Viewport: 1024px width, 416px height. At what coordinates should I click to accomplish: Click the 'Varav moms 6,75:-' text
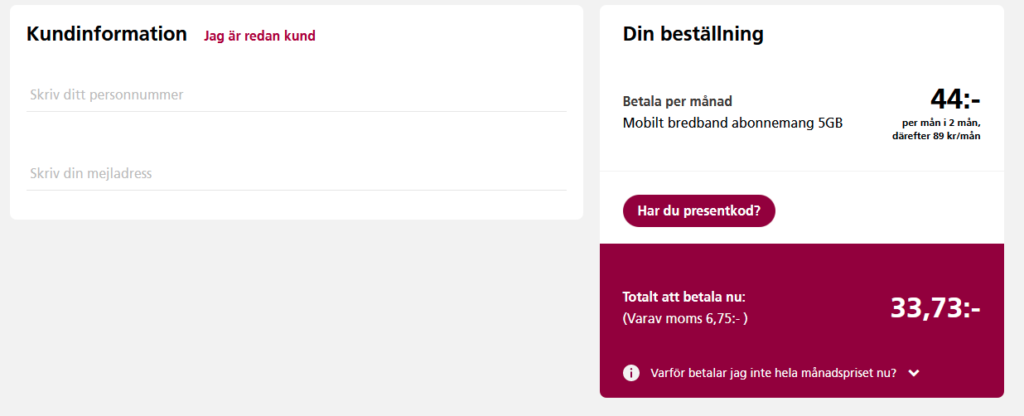(x=685, y=319)
